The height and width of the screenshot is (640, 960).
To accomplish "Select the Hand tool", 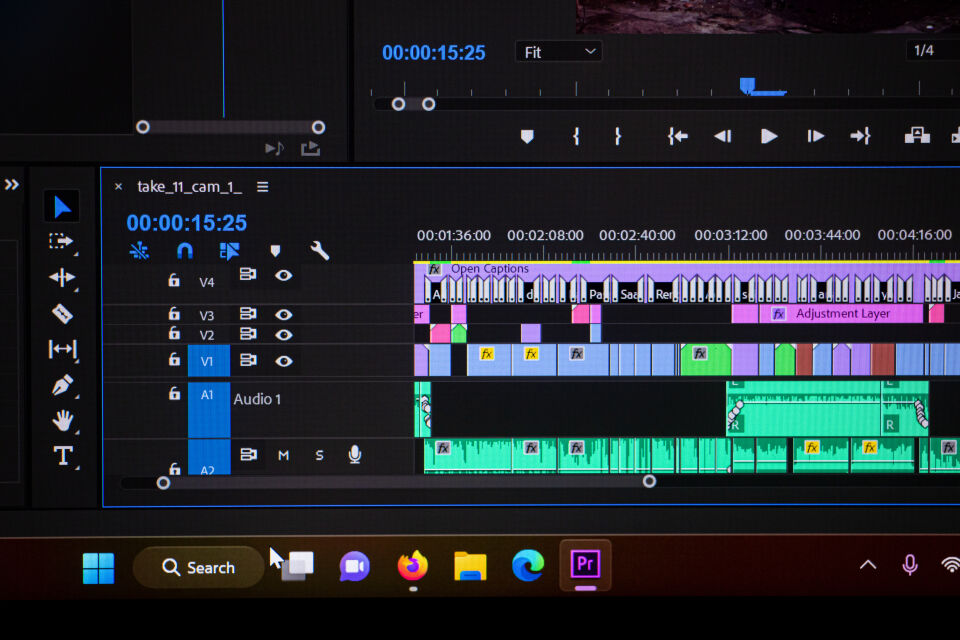I will pyautogui.click(x=62, y=420).
